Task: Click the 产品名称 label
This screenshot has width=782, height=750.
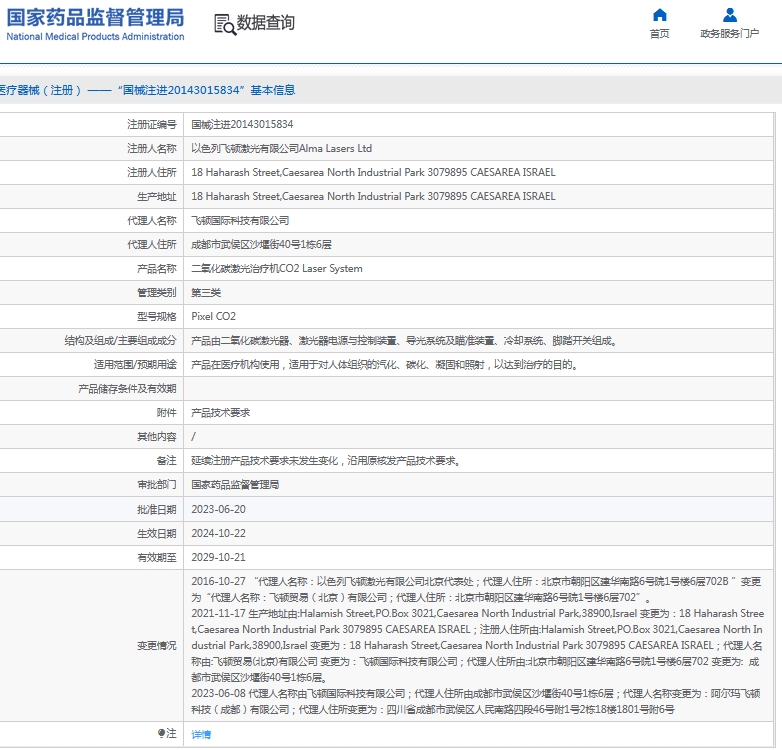Action: point(157,269)
